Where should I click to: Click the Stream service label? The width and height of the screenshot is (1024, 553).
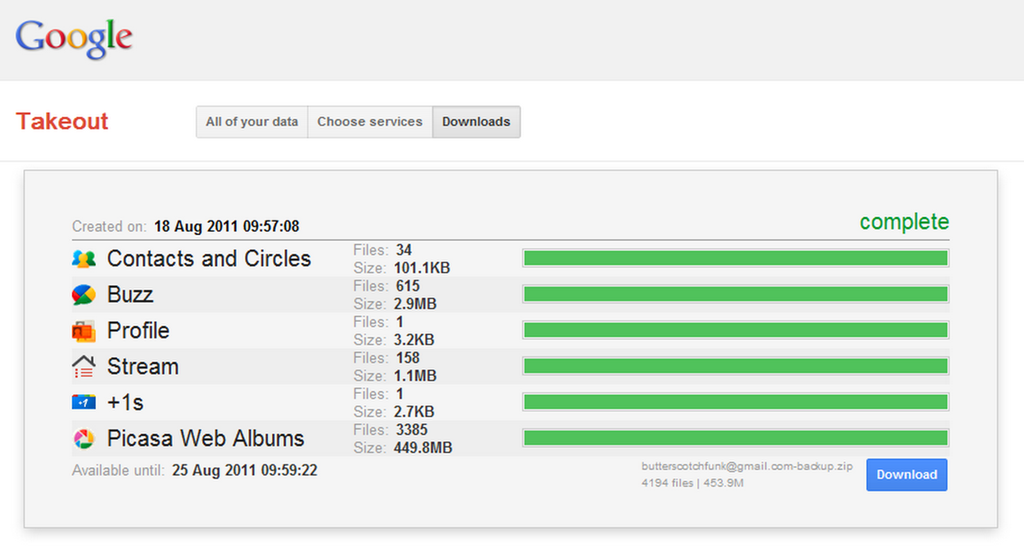[143, 367]
